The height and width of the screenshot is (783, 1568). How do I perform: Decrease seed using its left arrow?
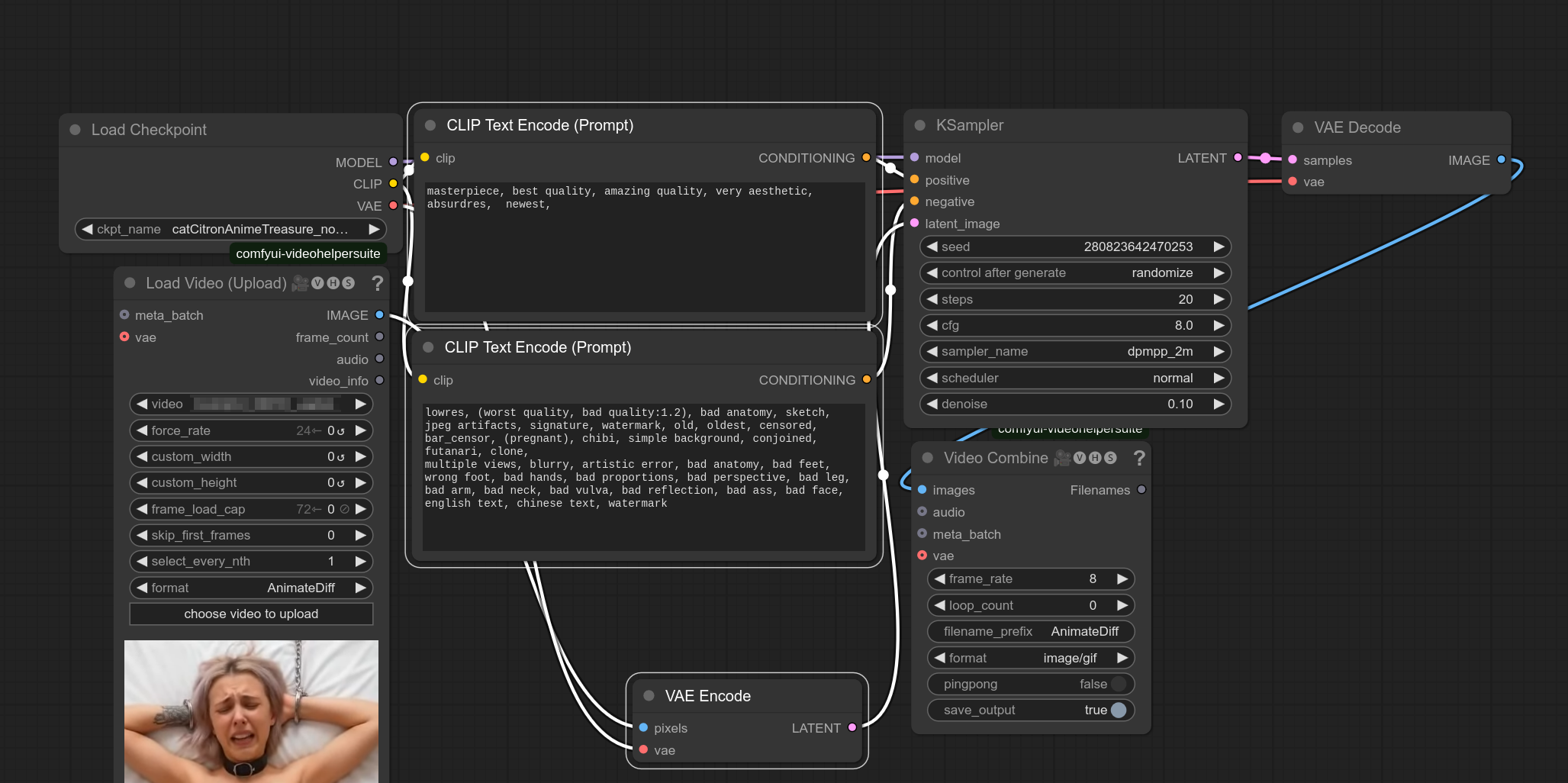[932, 246]
